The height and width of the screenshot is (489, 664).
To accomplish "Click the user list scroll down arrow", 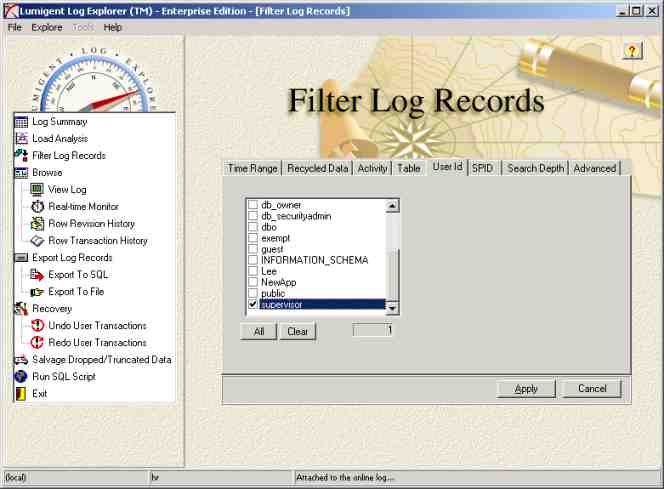I will (x=392, y=308).
